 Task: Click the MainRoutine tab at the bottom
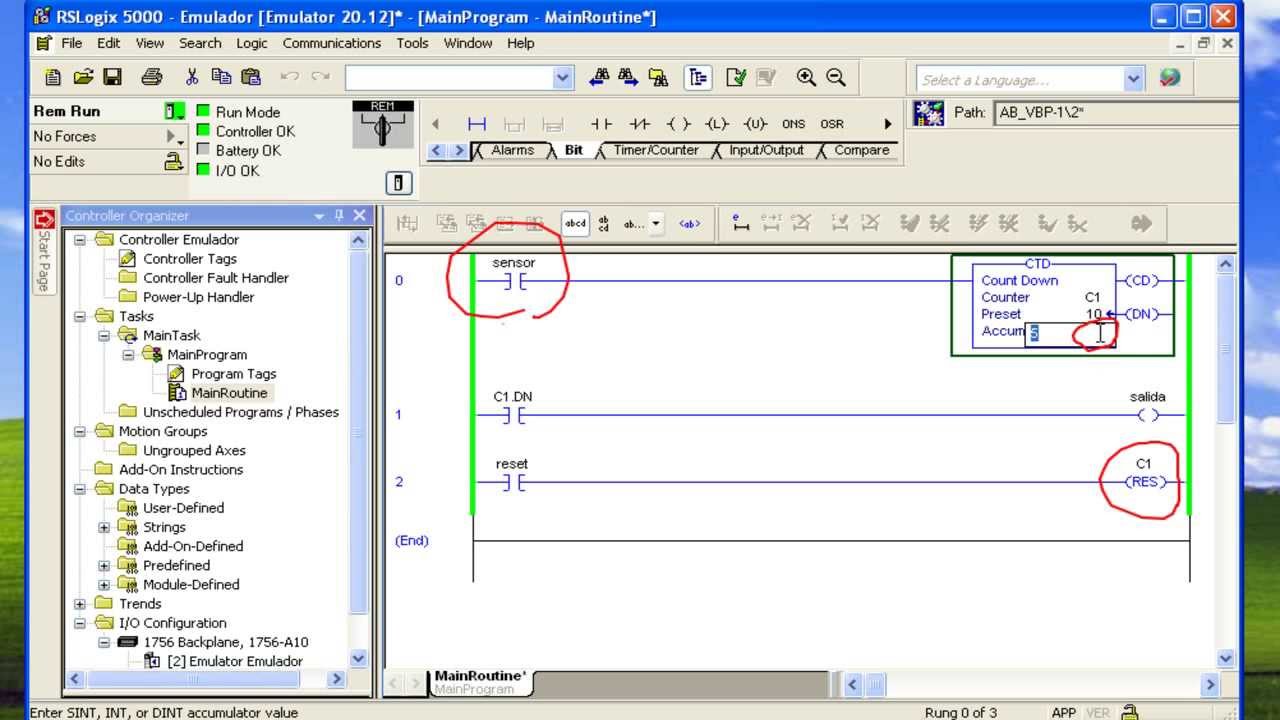pos(480,682)
